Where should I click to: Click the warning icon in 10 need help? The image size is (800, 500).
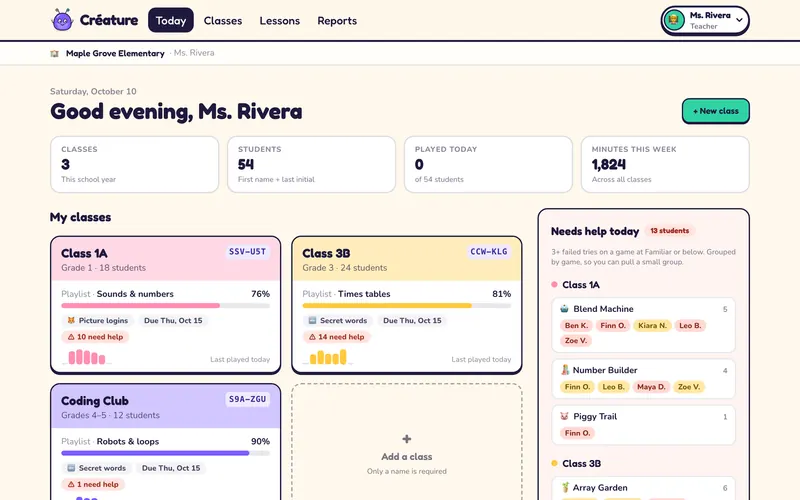click(x=71, y=337)
